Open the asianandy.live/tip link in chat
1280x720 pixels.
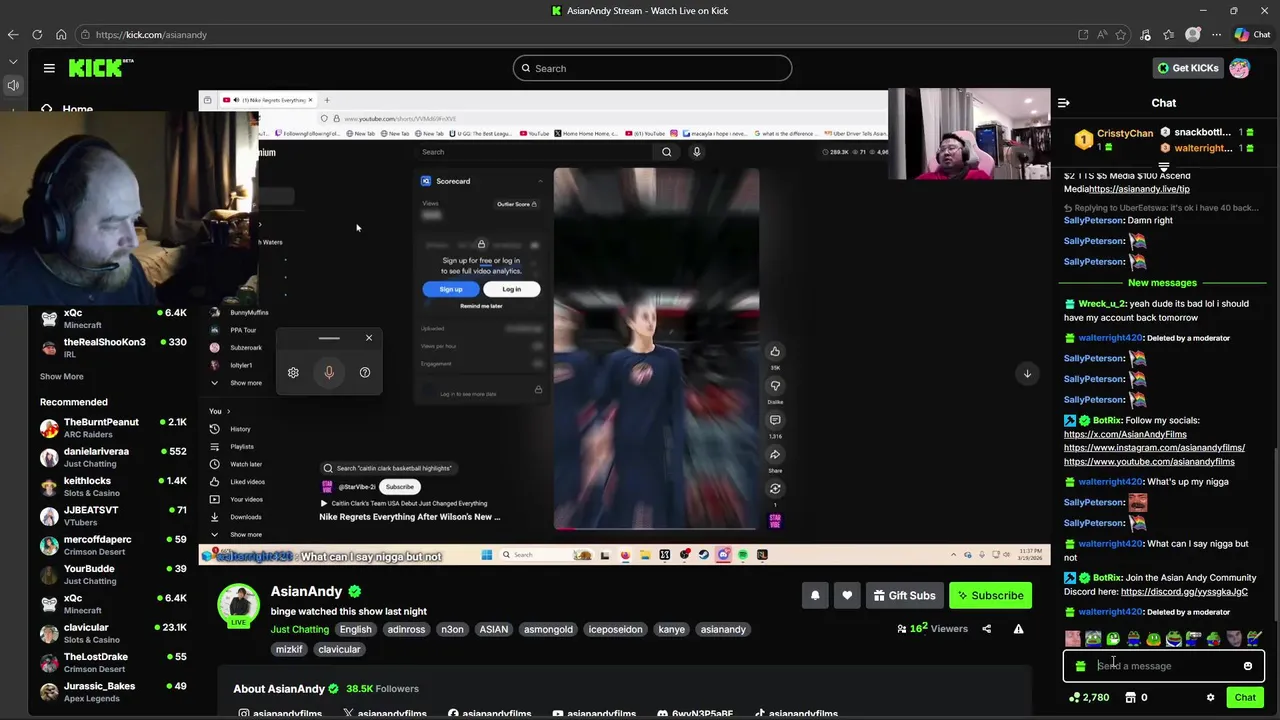[1139, 189]
